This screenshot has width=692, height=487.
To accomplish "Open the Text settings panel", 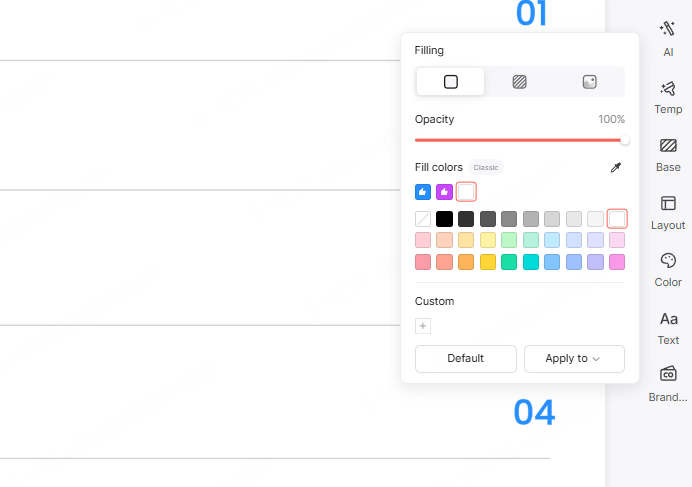I will [x=668, y=325].
